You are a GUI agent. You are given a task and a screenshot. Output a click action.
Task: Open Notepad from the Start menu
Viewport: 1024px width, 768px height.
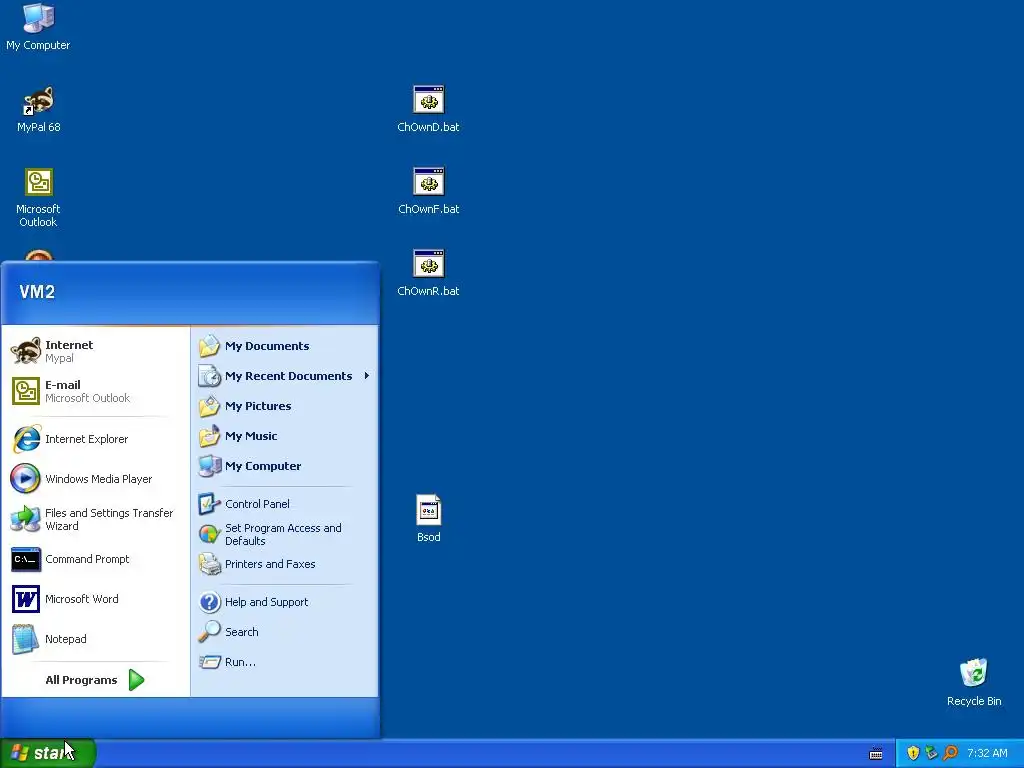point(95,639)
